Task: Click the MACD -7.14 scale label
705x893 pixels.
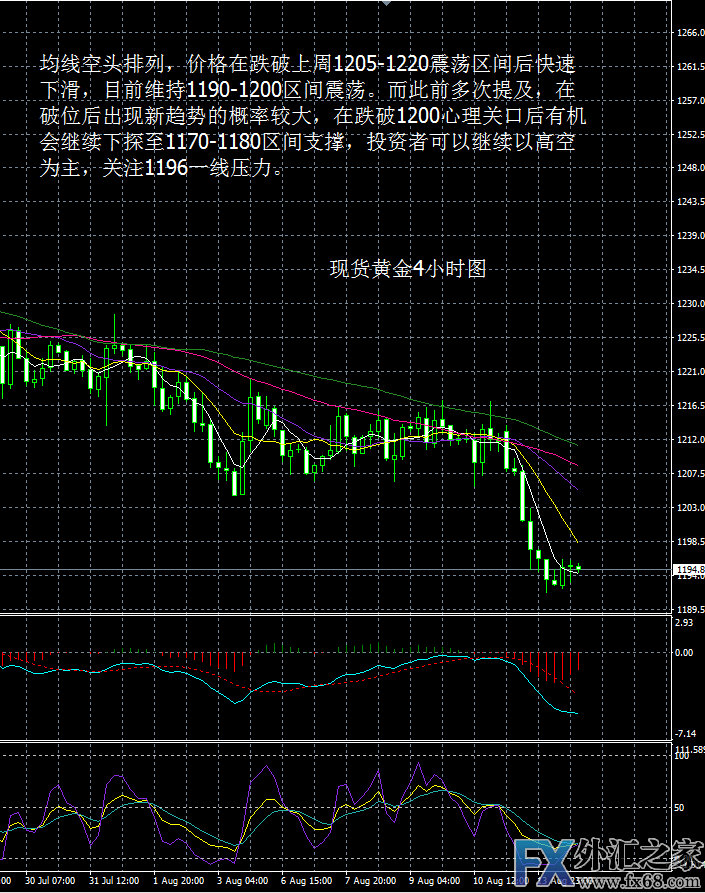Action: [686, 733]
